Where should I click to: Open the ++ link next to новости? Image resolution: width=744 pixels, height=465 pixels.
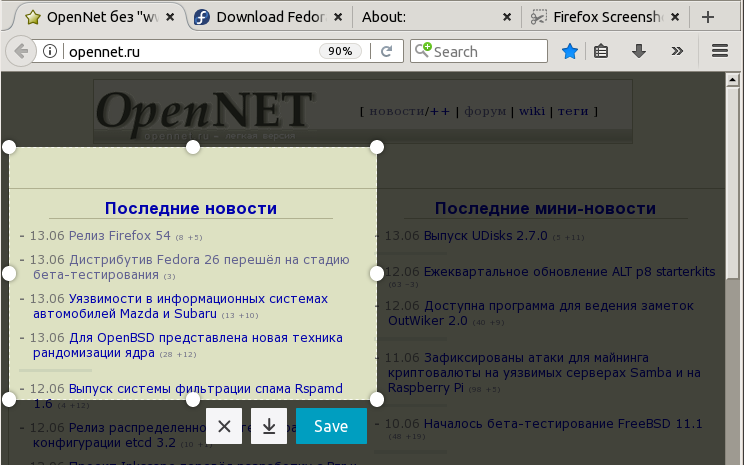[x=439, y=112]
